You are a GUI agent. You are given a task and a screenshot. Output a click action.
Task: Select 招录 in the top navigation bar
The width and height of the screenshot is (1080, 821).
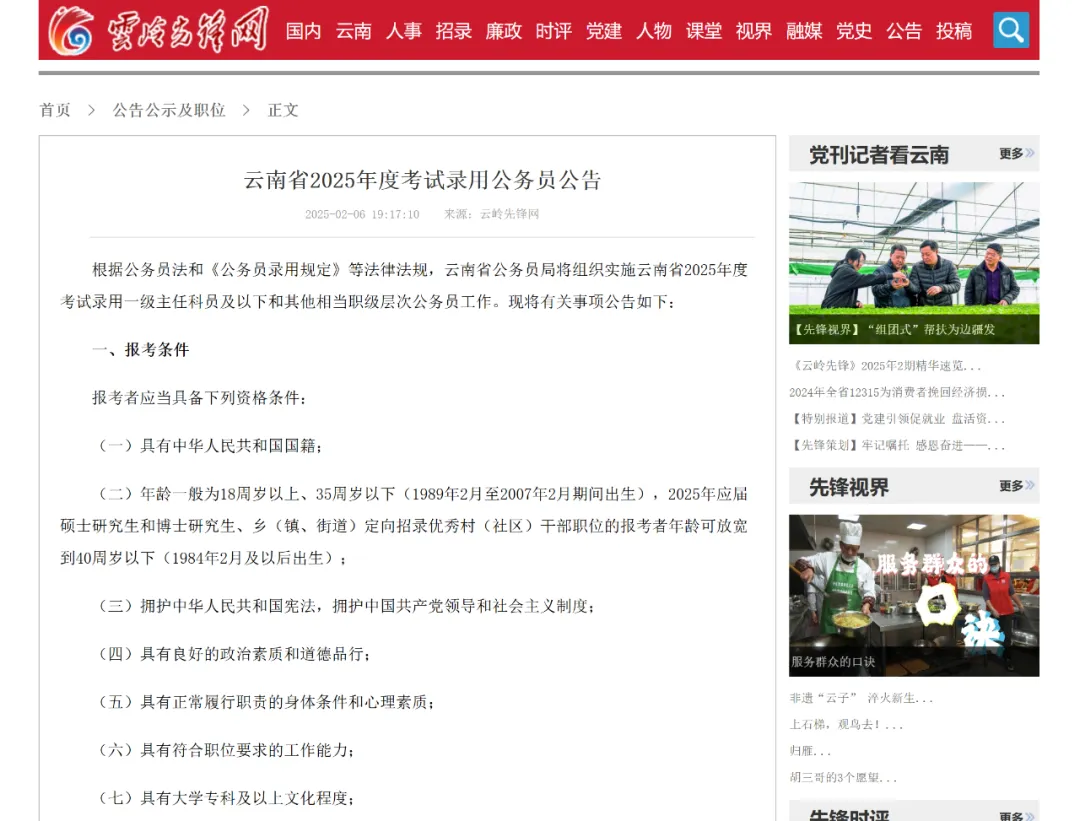[x=454, y=31]
